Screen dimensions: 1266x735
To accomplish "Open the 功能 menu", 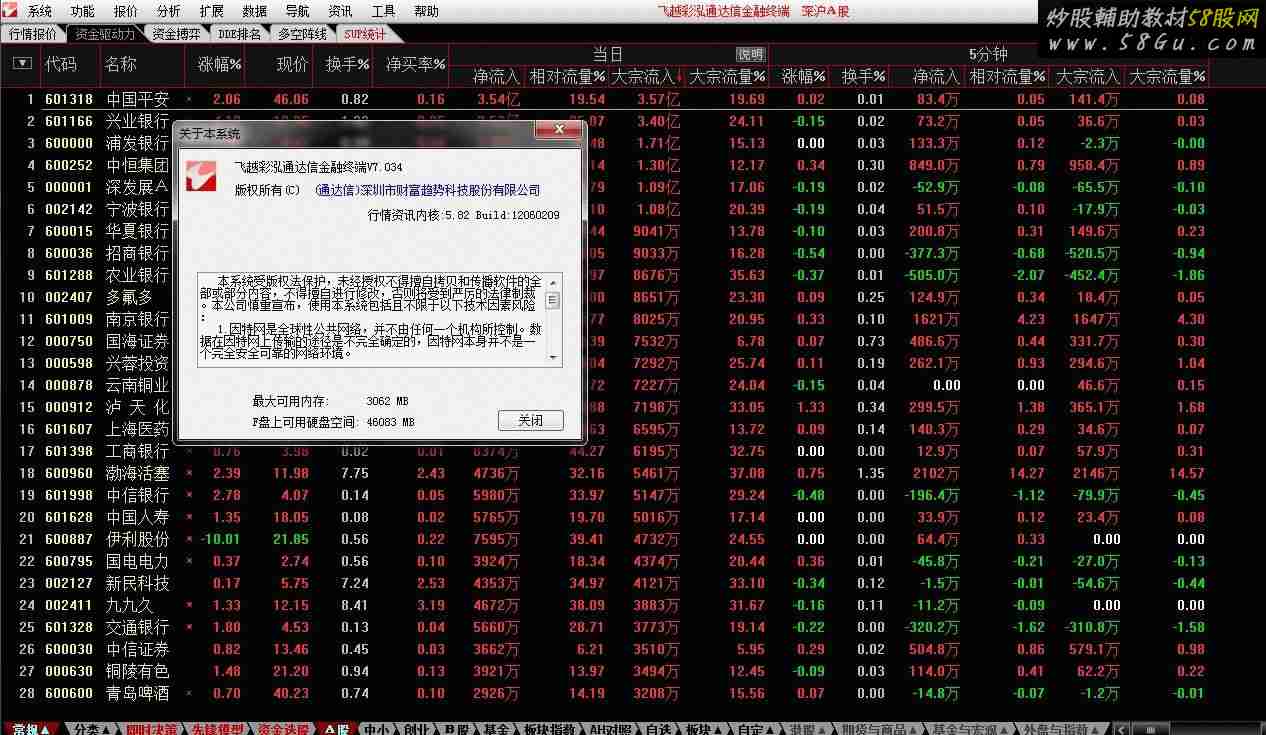I will [83, 11].
